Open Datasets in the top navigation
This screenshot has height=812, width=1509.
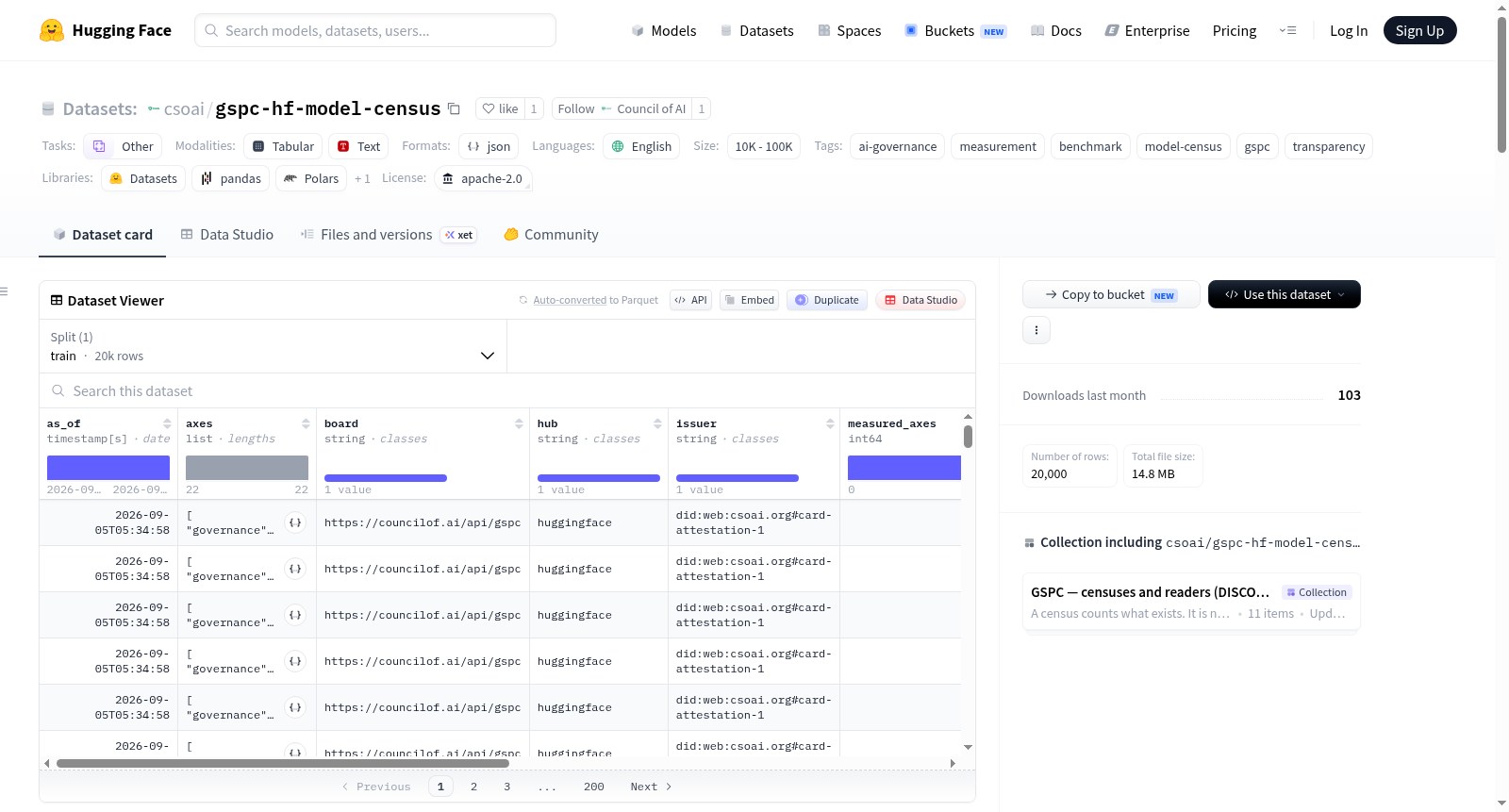click(x=756, y=30)
